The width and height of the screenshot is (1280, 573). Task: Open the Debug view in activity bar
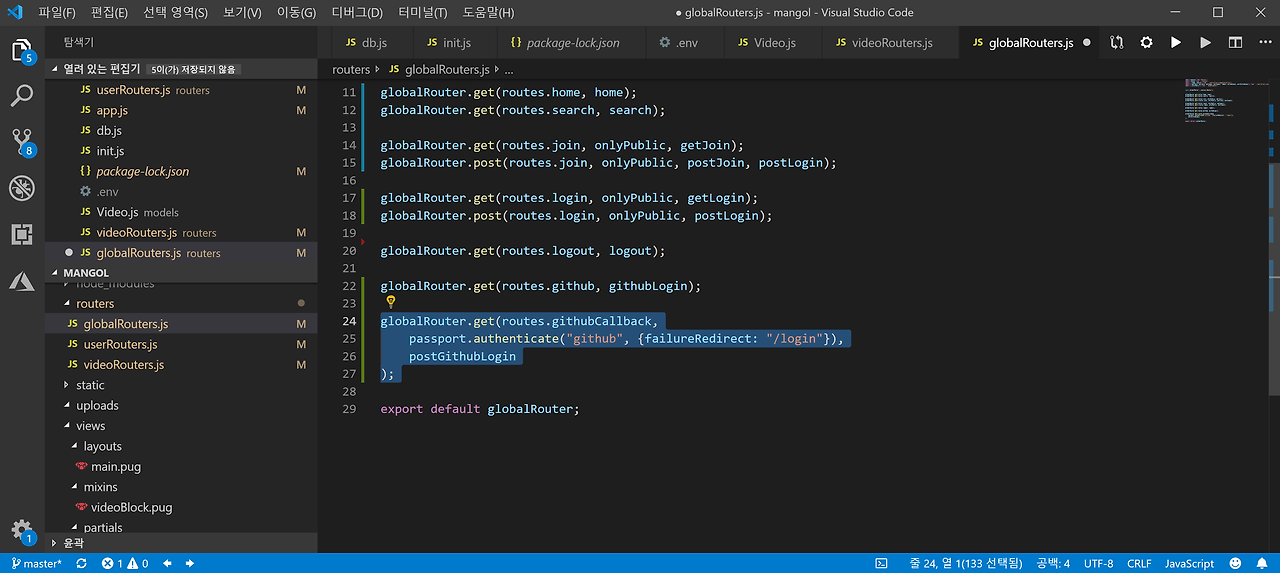22,188
